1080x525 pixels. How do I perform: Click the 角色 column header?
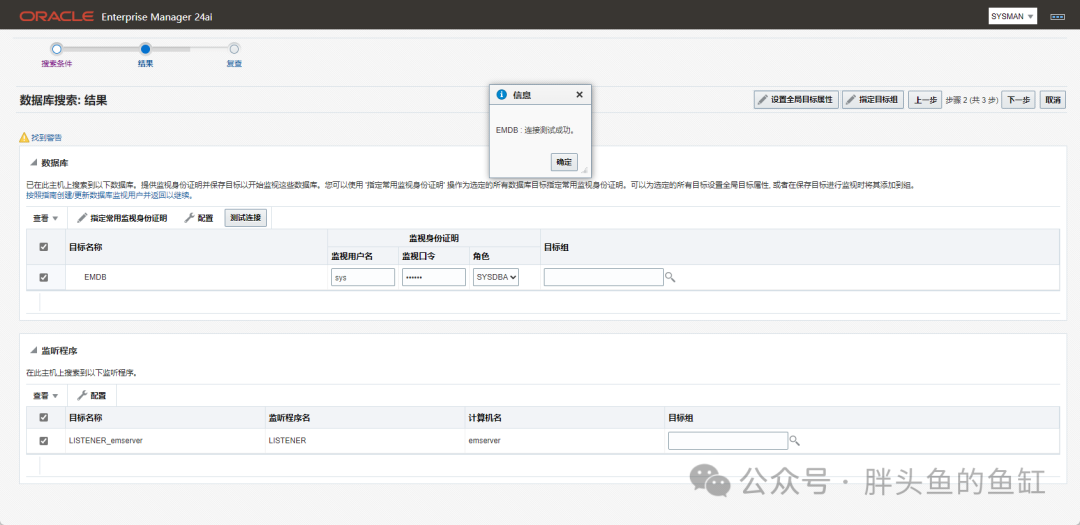(481, 256)
